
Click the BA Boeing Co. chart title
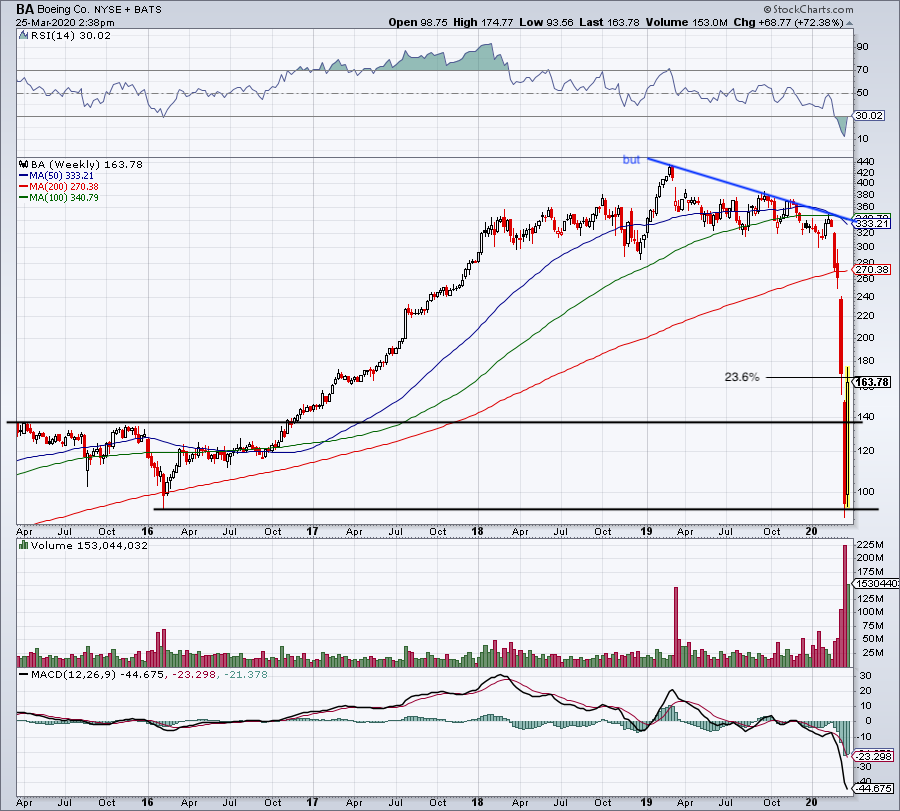click(x=88, y=9)
